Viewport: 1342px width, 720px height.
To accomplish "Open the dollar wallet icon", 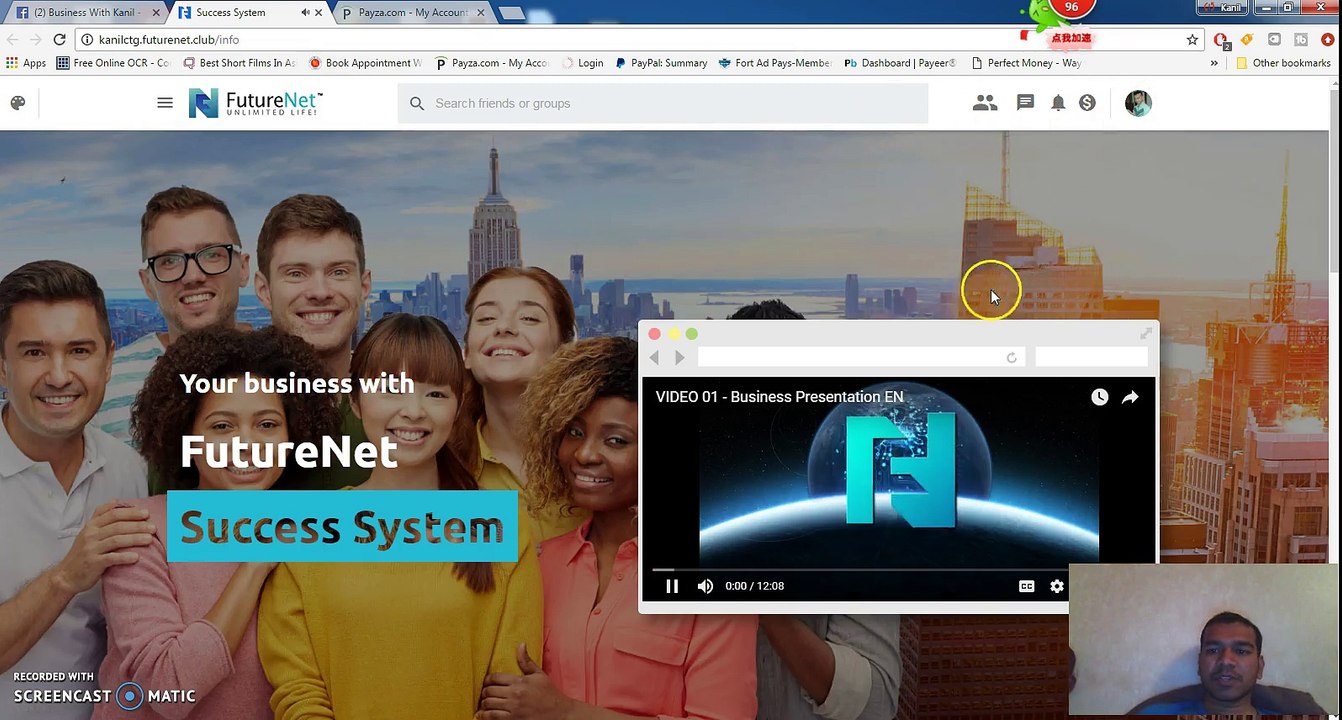I will point(1087,103).
